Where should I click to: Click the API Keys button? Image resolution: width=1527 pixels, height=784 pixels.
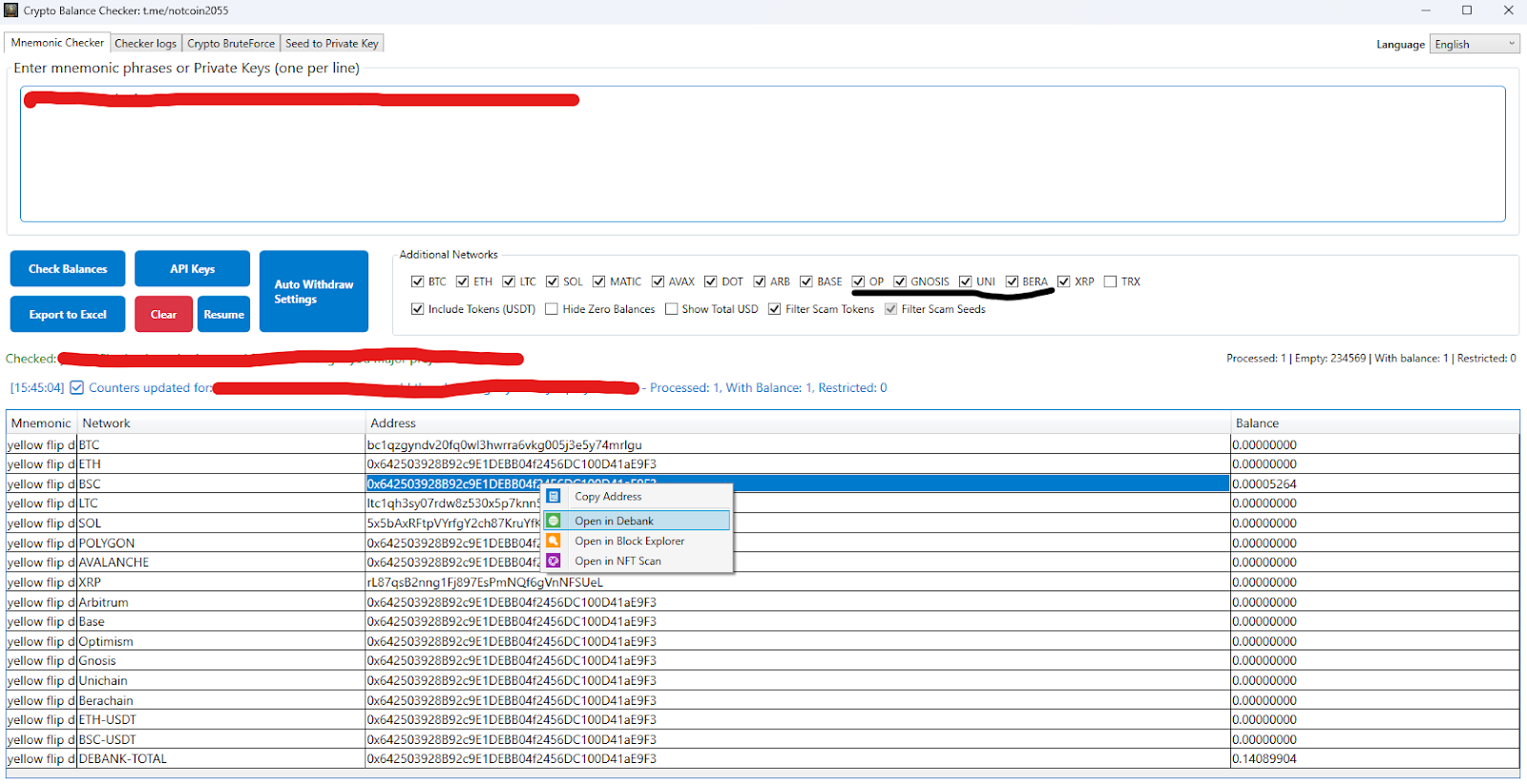point(192,269)
